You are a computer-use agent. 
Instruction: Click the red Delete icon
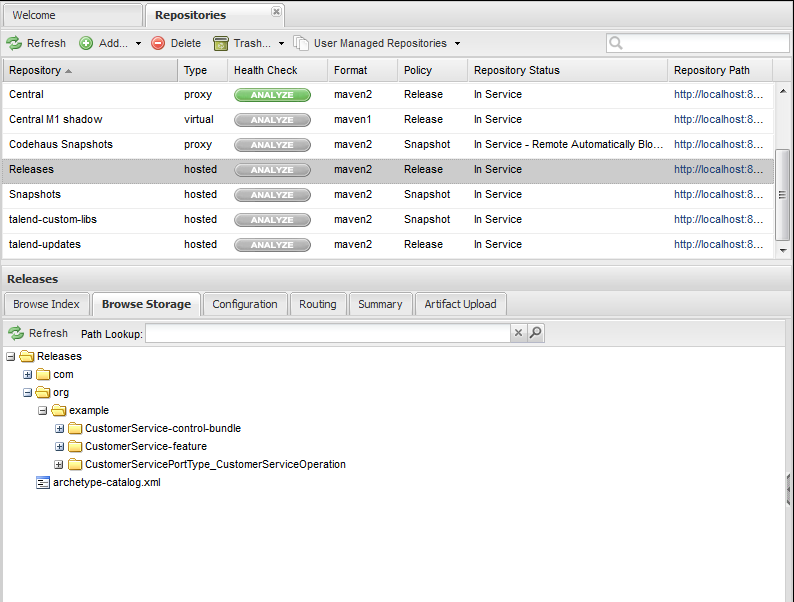point(159,43)
